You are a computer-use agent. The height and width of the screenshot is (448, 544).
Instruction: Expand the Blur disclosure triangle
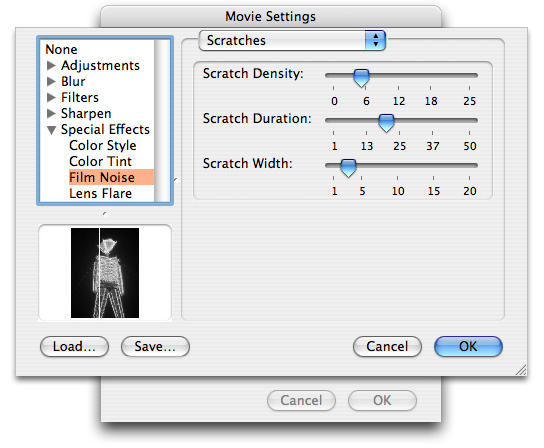click(51, 81)
